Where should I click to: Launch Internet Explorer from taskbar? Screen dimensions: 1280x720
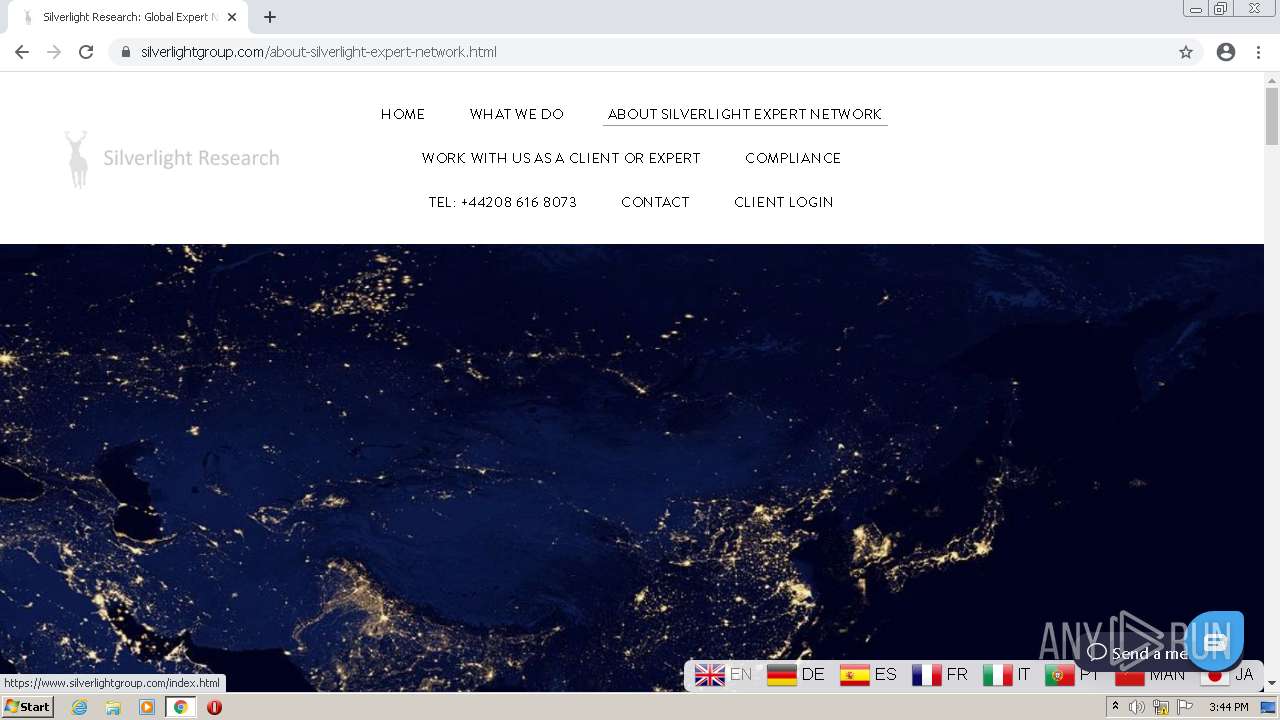[79, 707]
